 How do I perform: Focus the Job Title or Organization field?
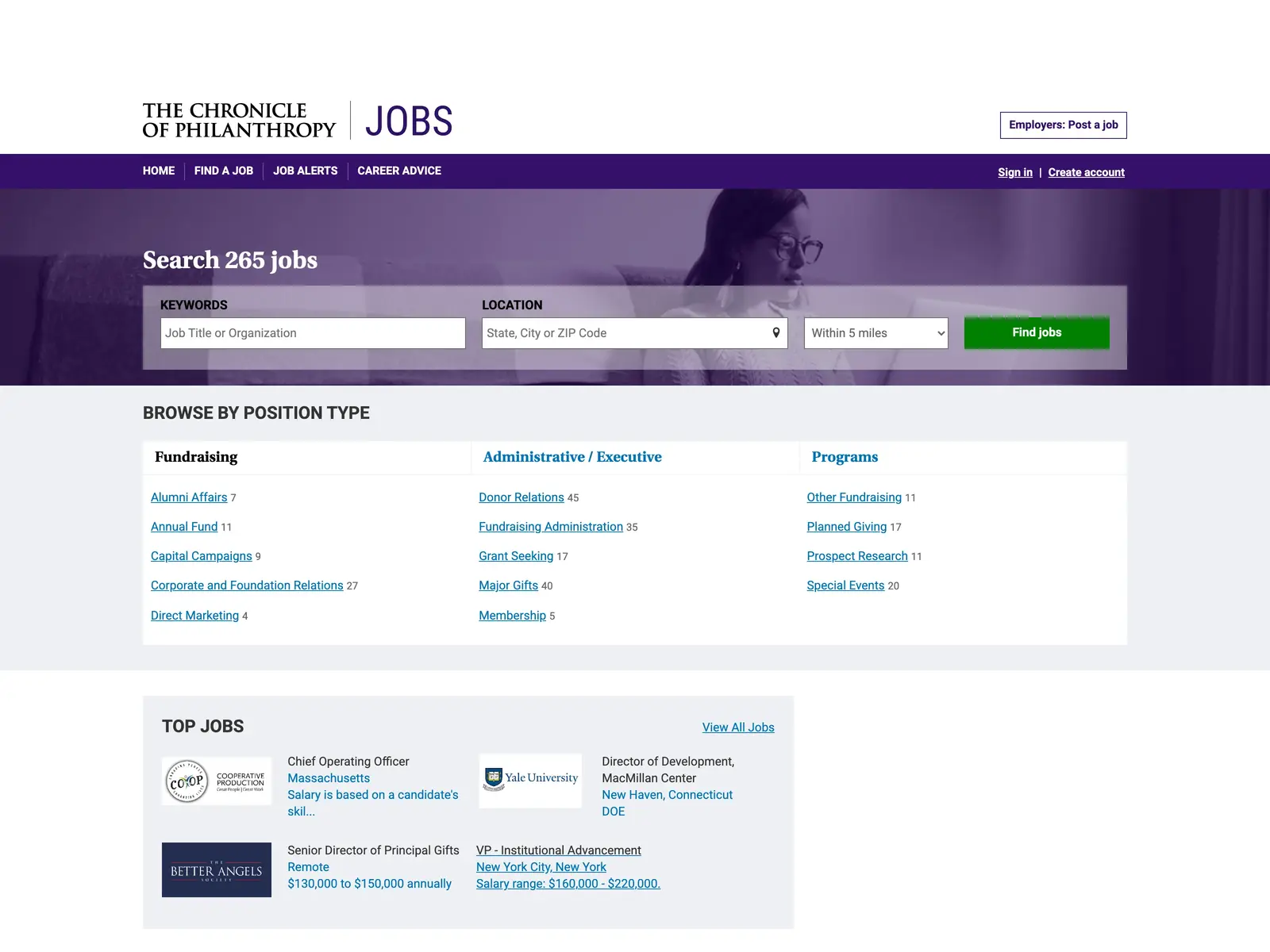[x=313, y=333]
